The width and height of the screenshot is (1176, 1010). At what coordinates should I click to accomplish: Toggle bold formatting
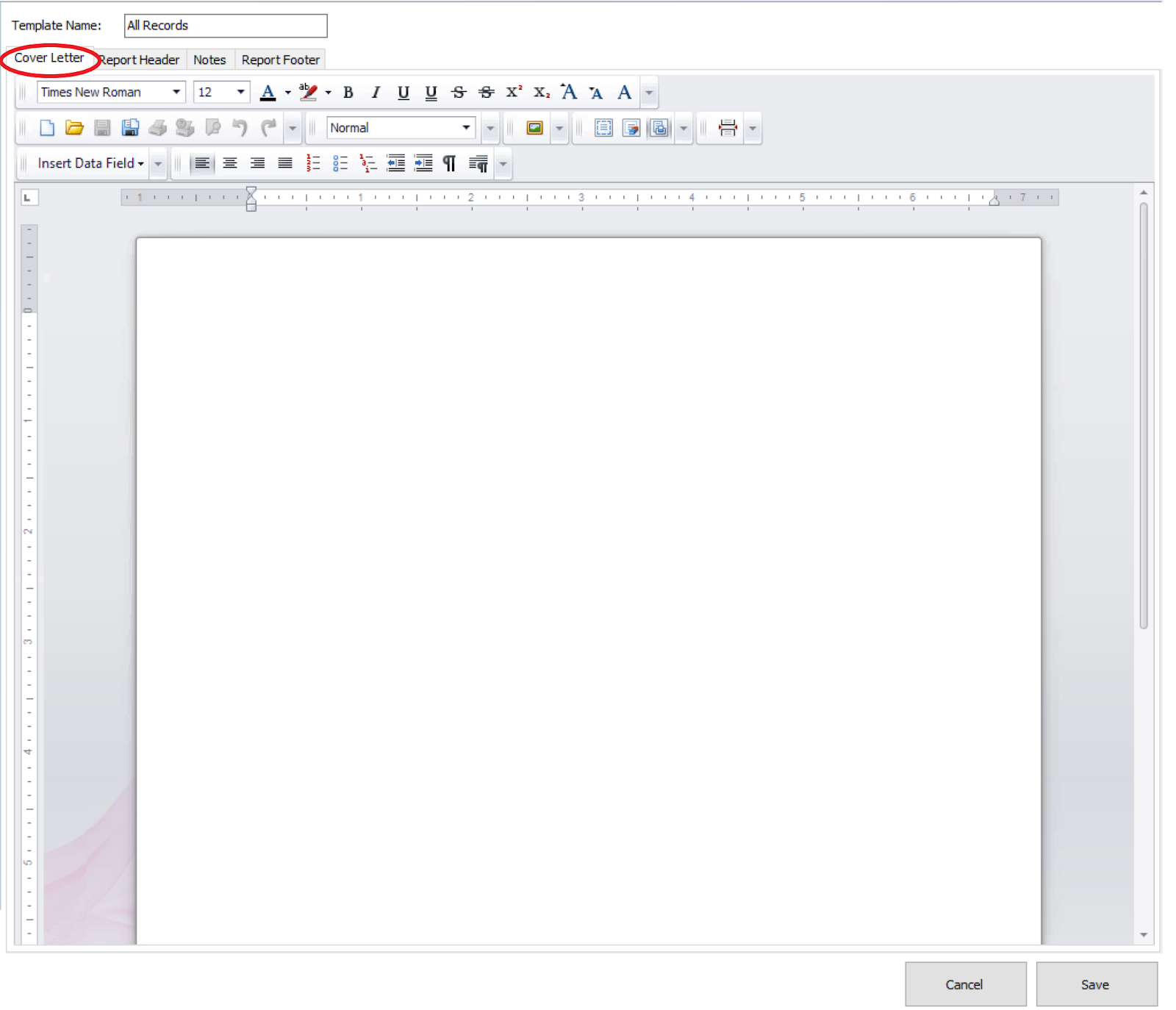pyautogui.click(x=347, y=93)
